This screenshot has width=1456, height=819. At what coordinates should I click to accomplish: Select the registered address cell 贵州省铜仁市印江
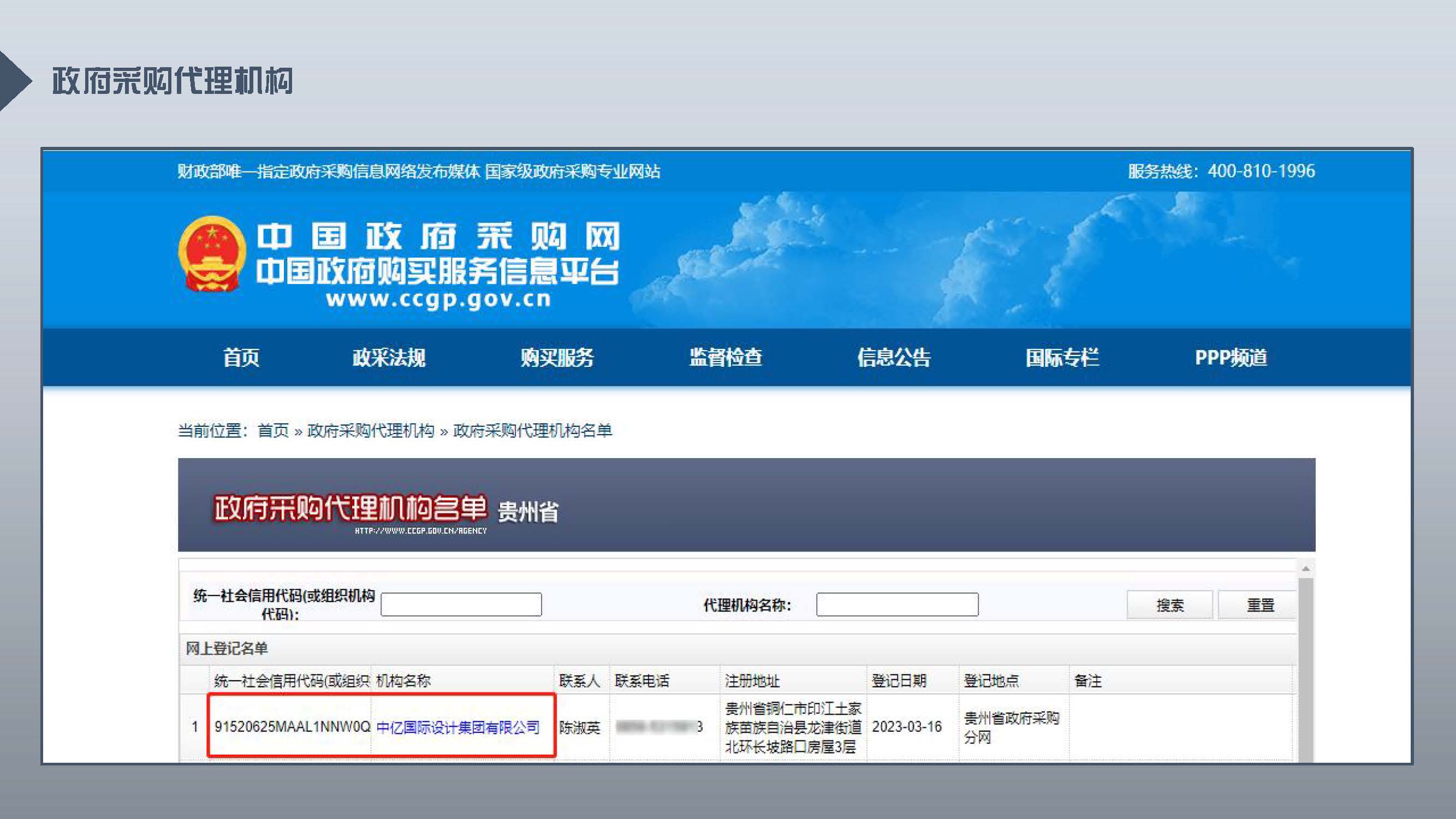pyautogui.click(x=793, y=727)
